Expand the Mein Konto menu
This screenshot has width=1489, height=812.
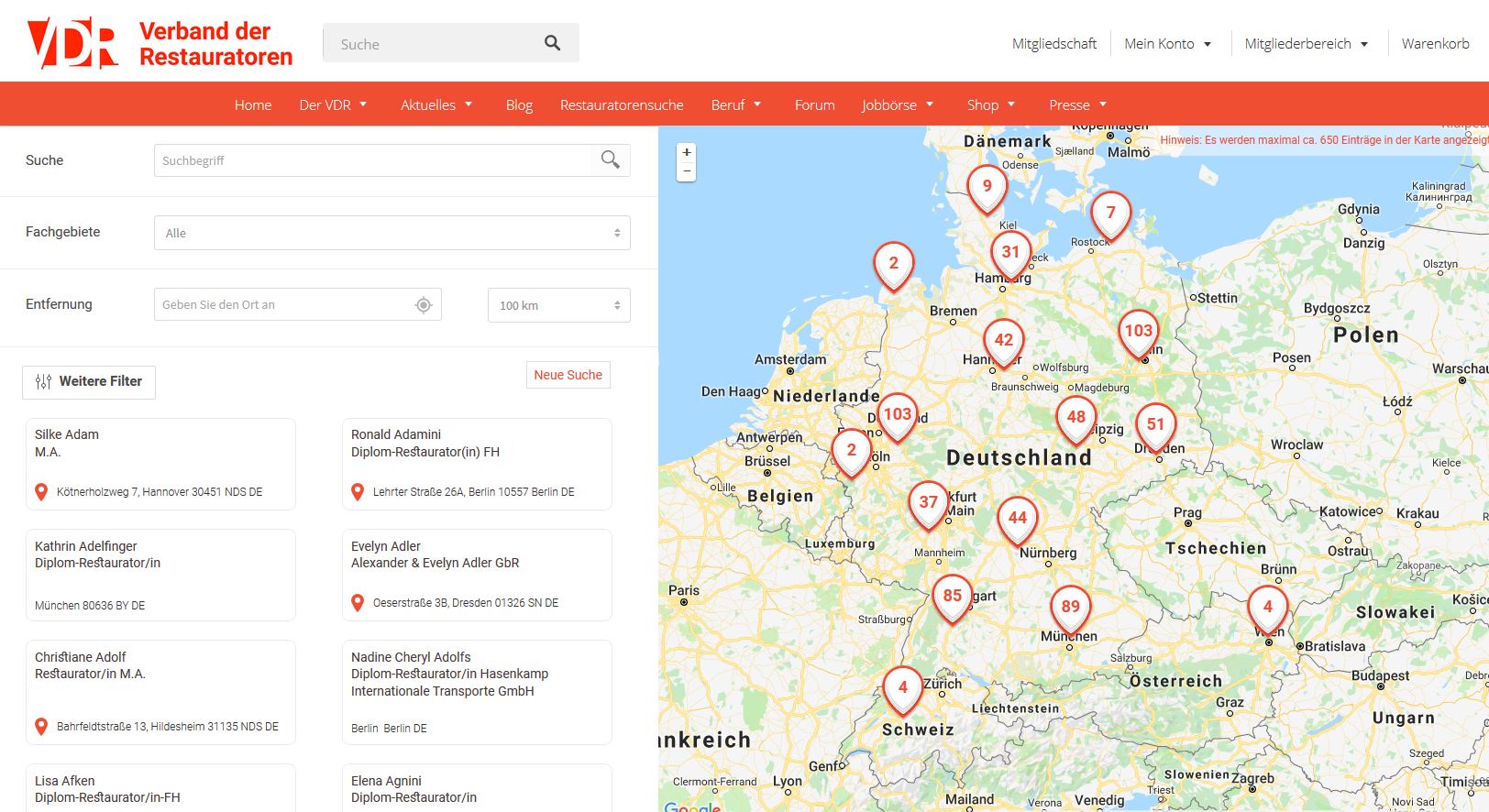[1168, 44]
